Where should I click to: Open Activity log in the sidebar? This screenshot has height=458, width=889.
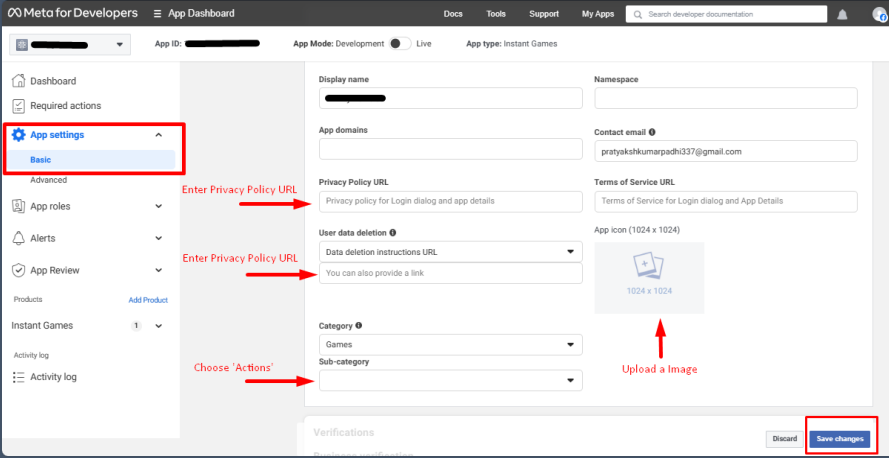53,377
